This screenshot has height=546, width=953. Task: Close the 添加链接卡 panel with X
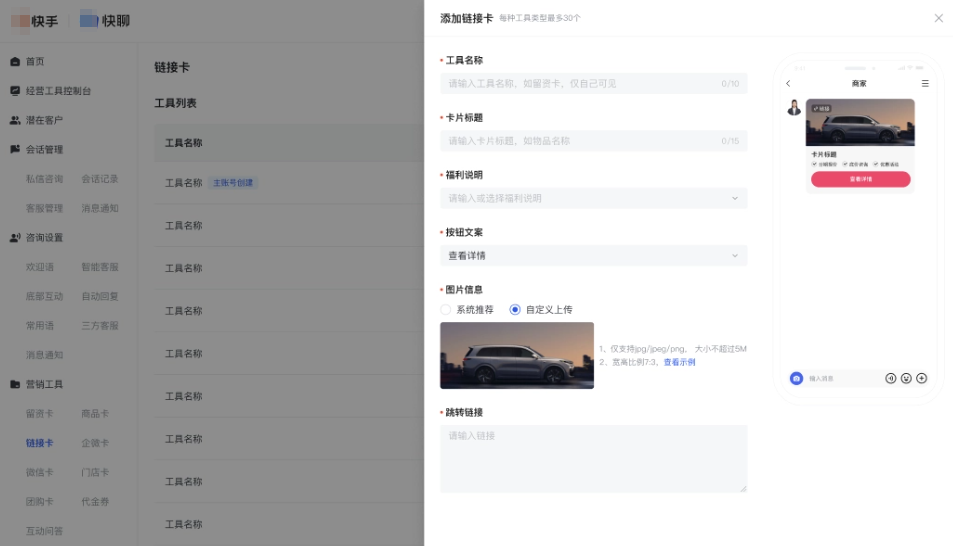point(938,18)
